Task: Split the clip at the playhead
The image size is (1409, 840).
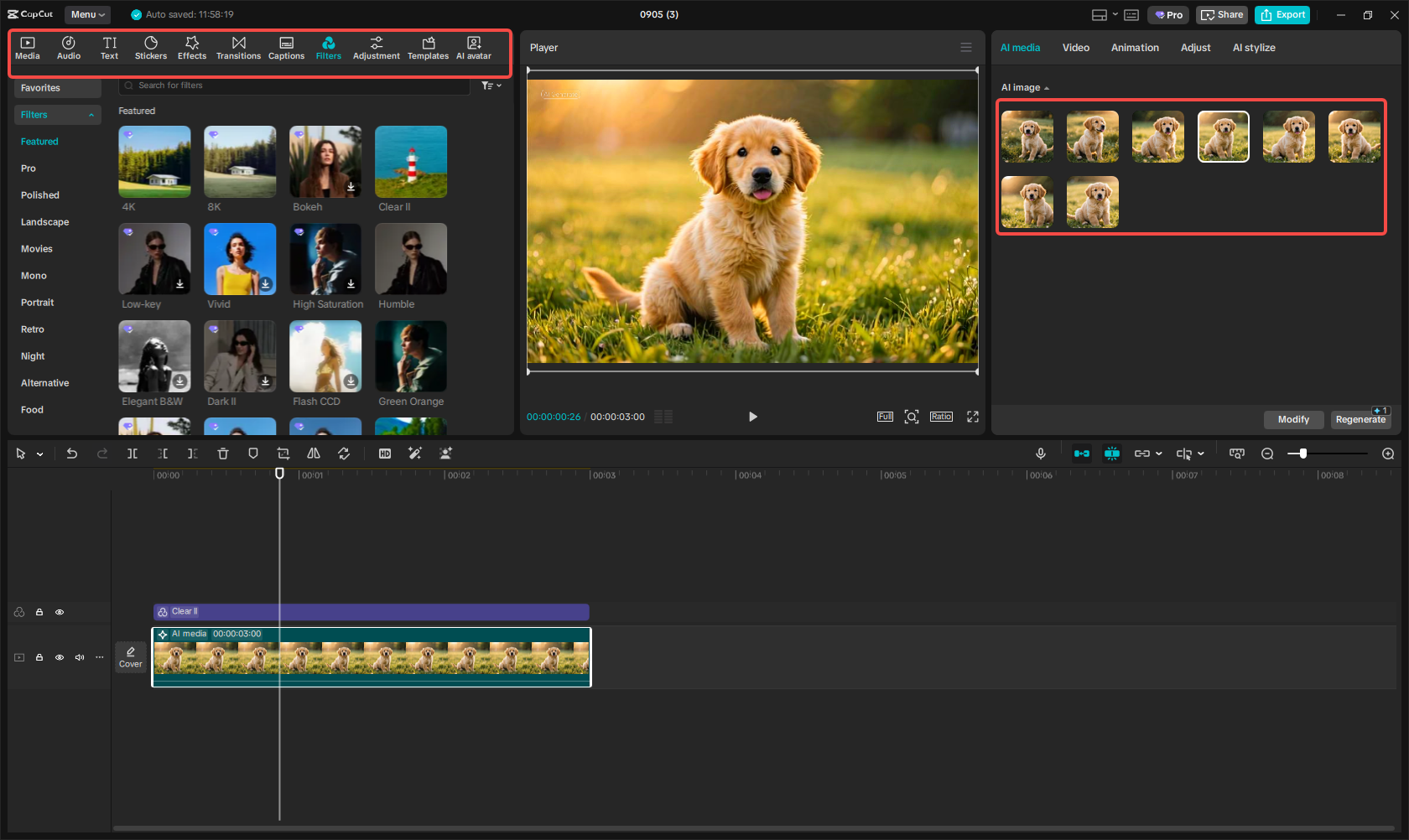Action: click(x=133, y=453)
